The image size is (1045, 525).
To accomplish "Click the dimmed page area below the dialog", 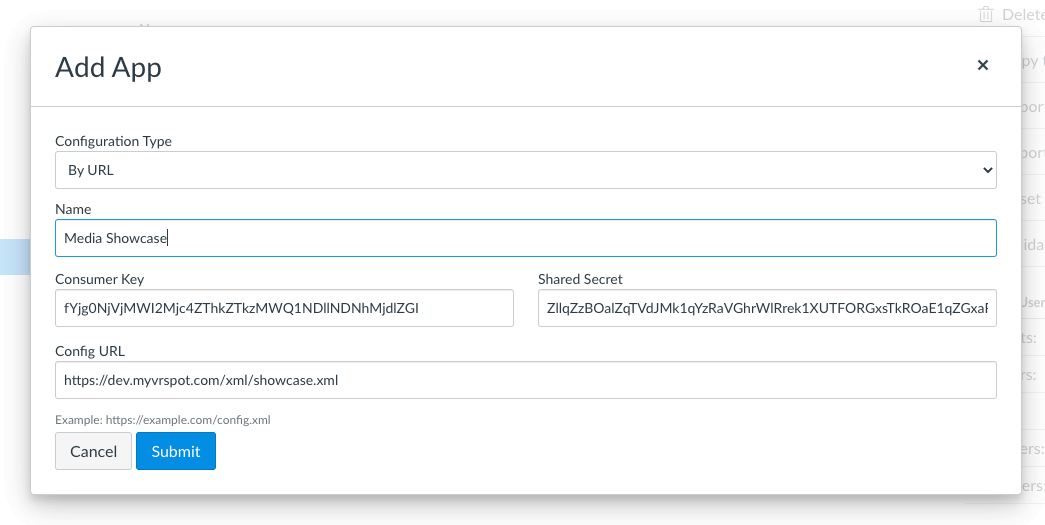I will (500, 510).
